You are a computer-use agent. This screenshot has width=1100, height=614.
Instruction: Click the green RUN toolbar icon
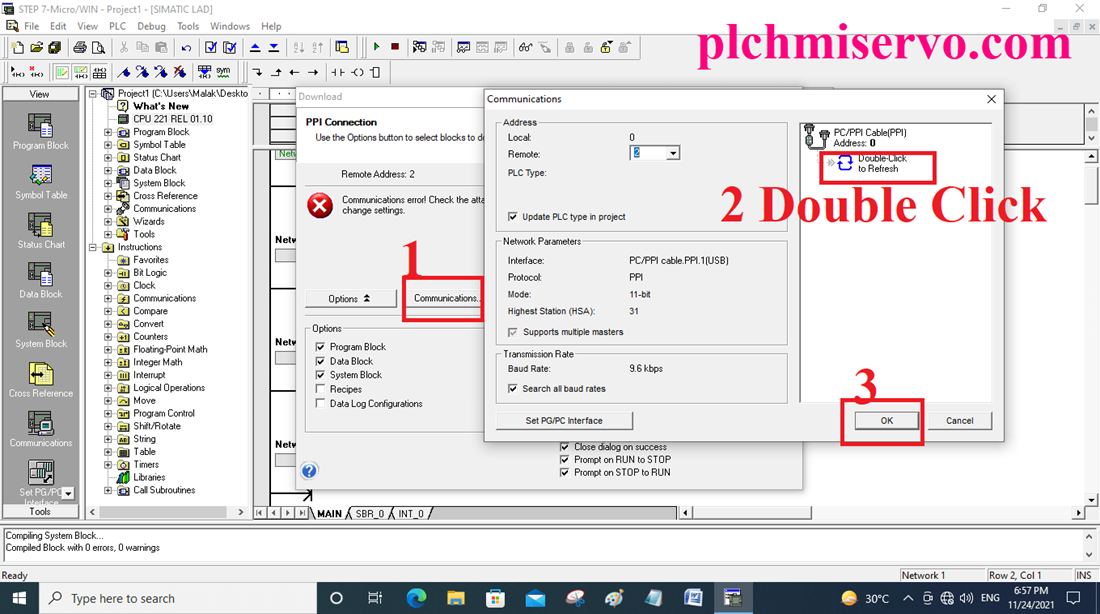pos(377,47)
